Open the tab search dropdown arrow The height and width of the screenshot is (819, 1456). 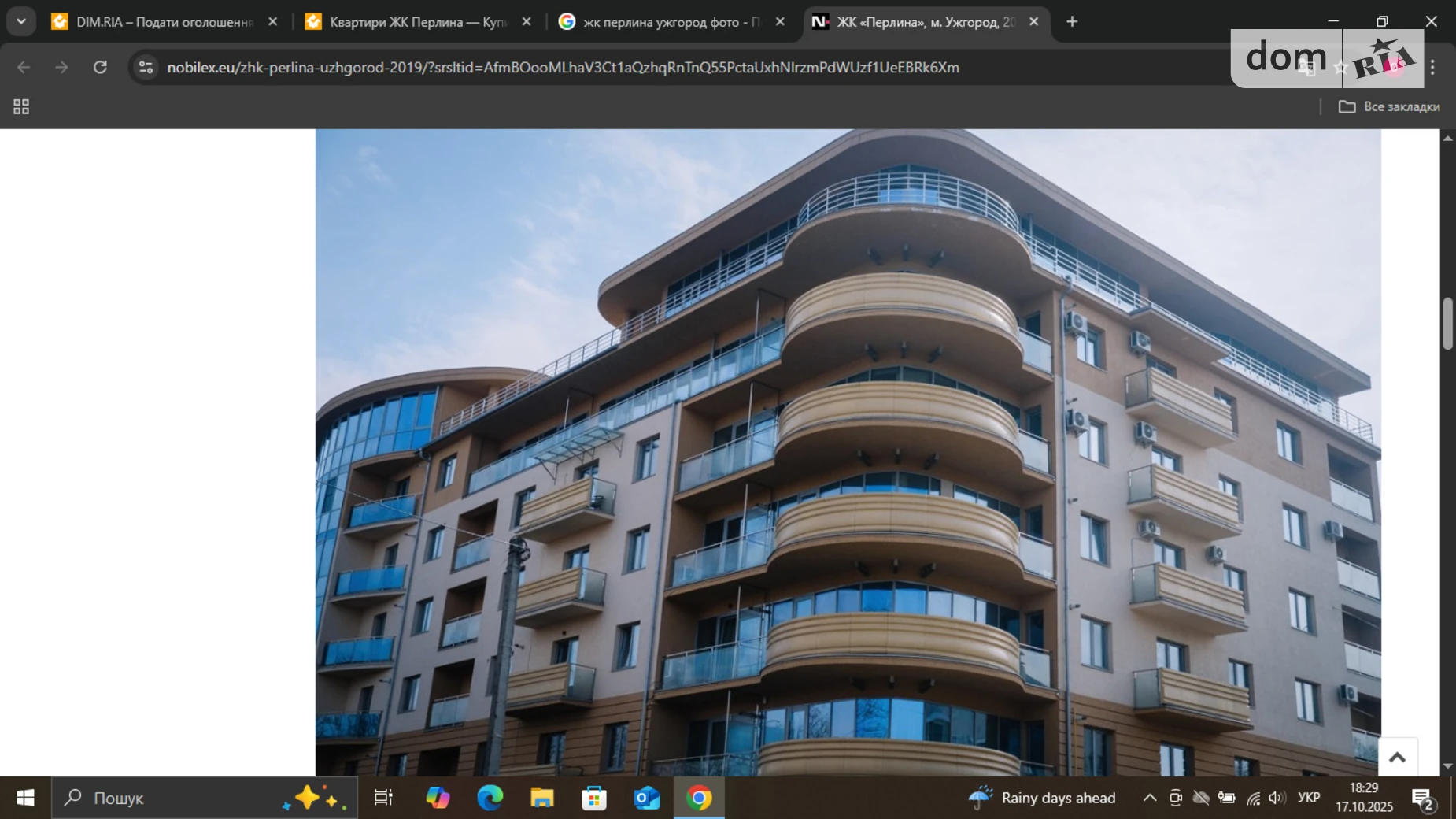21,22
